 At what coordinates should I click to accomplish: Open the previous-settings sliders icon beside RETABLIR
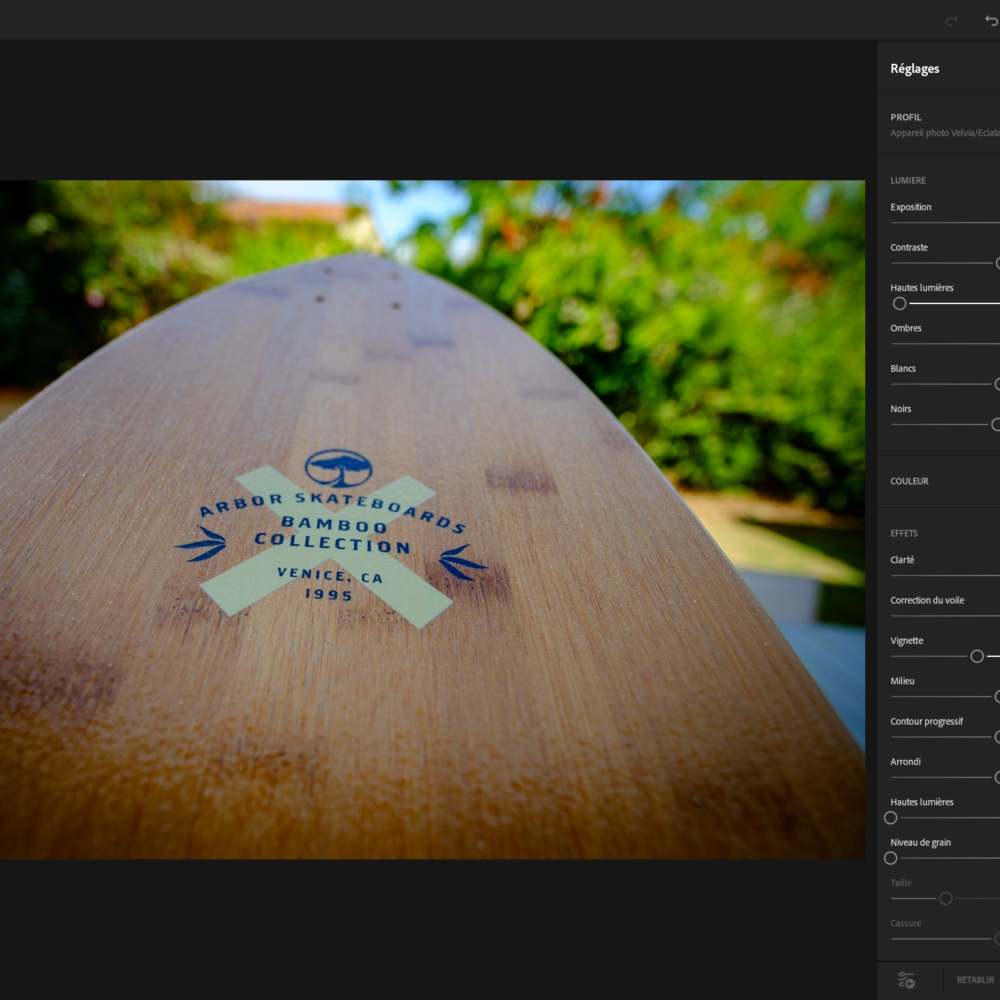tap(906, 980)
